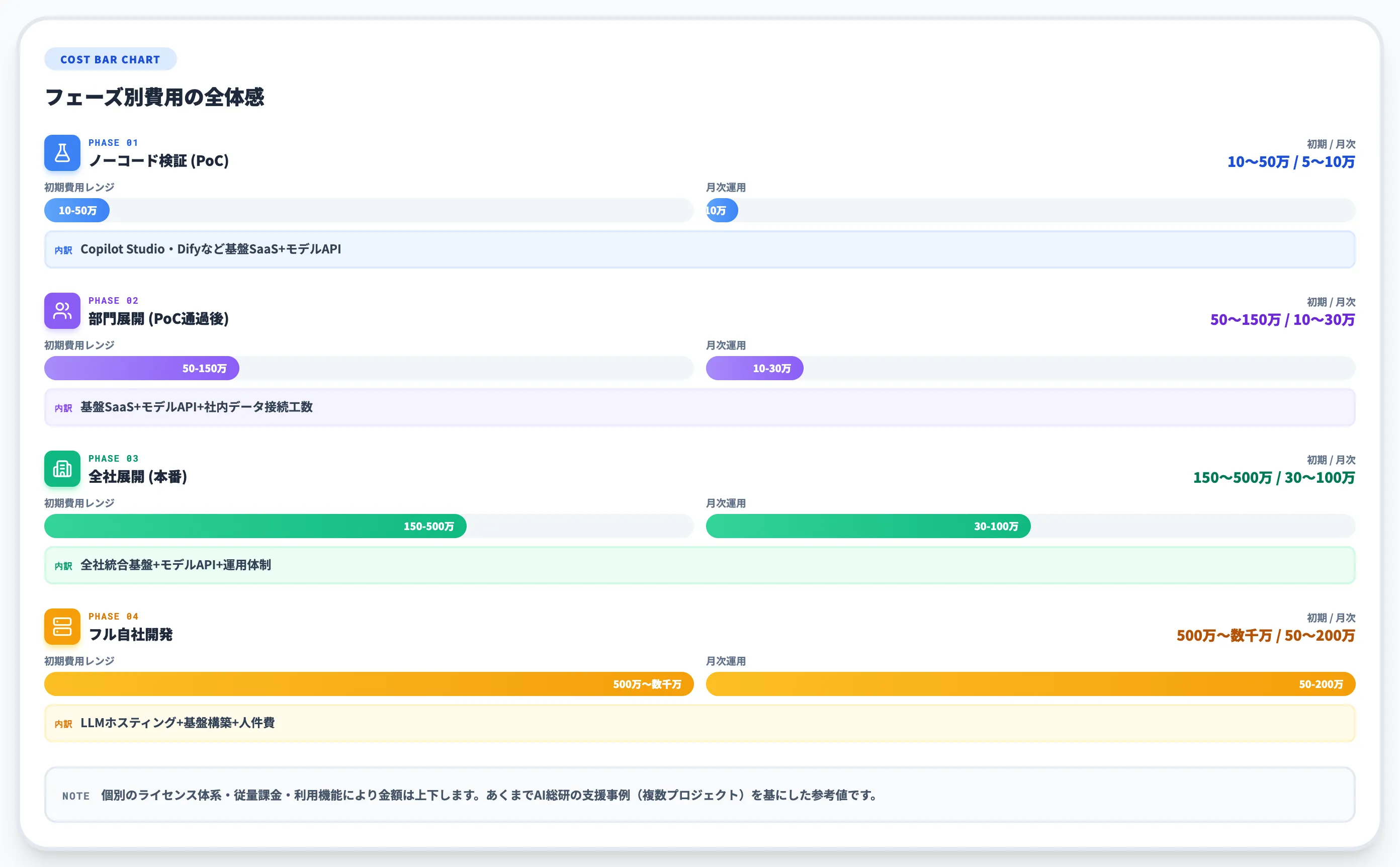The image size is (1400, 867).
Task: Click the 全社統合基盤 breakdown box
Action: coord(699,565)
